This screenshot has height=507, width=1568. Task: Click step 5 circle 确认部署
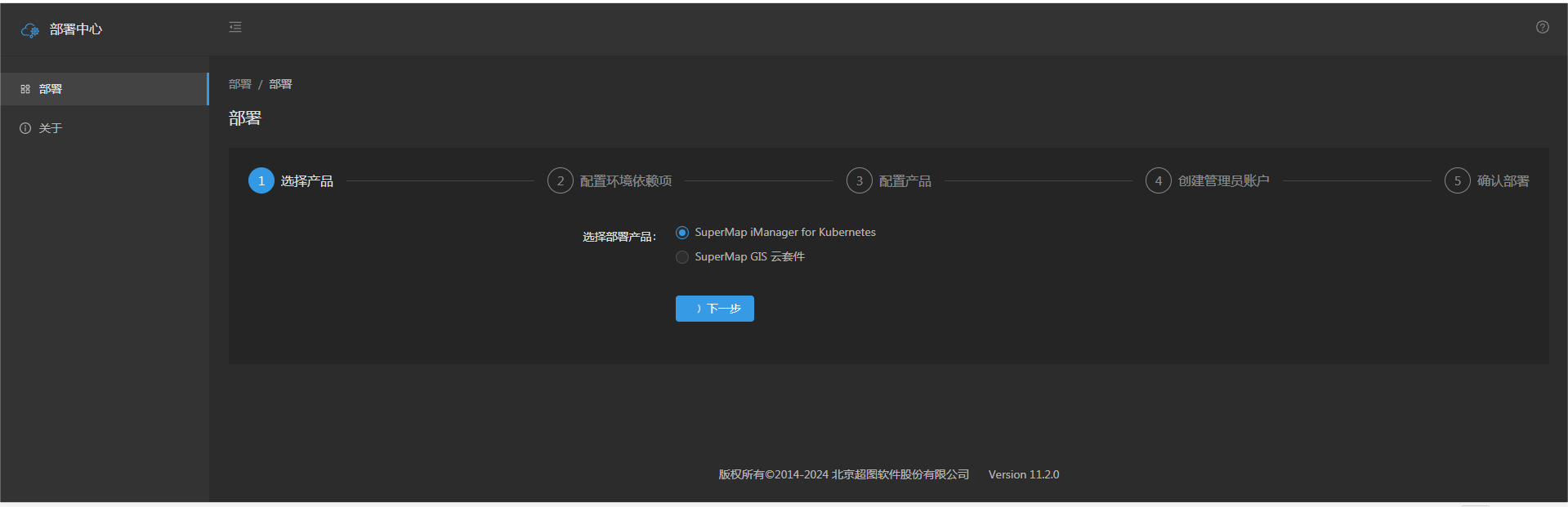(1458, 180)
